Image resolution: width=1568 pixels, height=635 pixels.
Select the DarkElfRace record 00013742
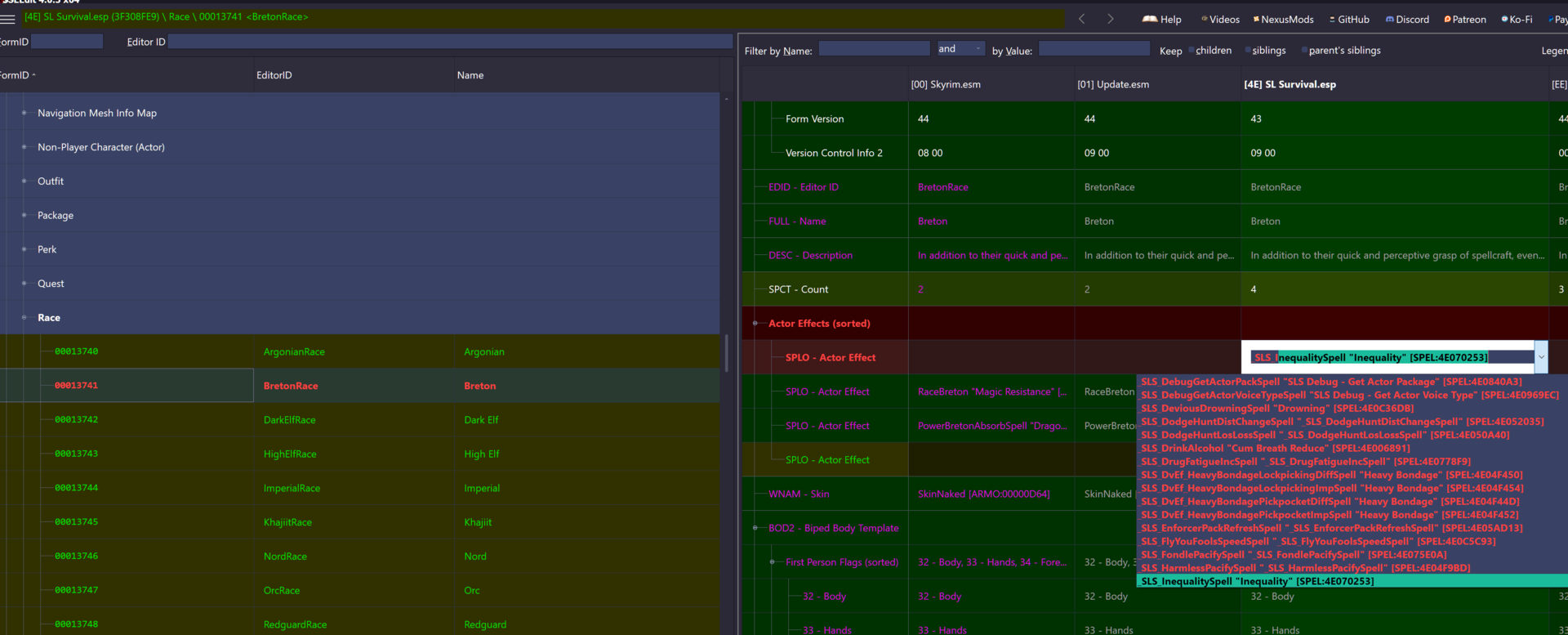coord(360,420)
